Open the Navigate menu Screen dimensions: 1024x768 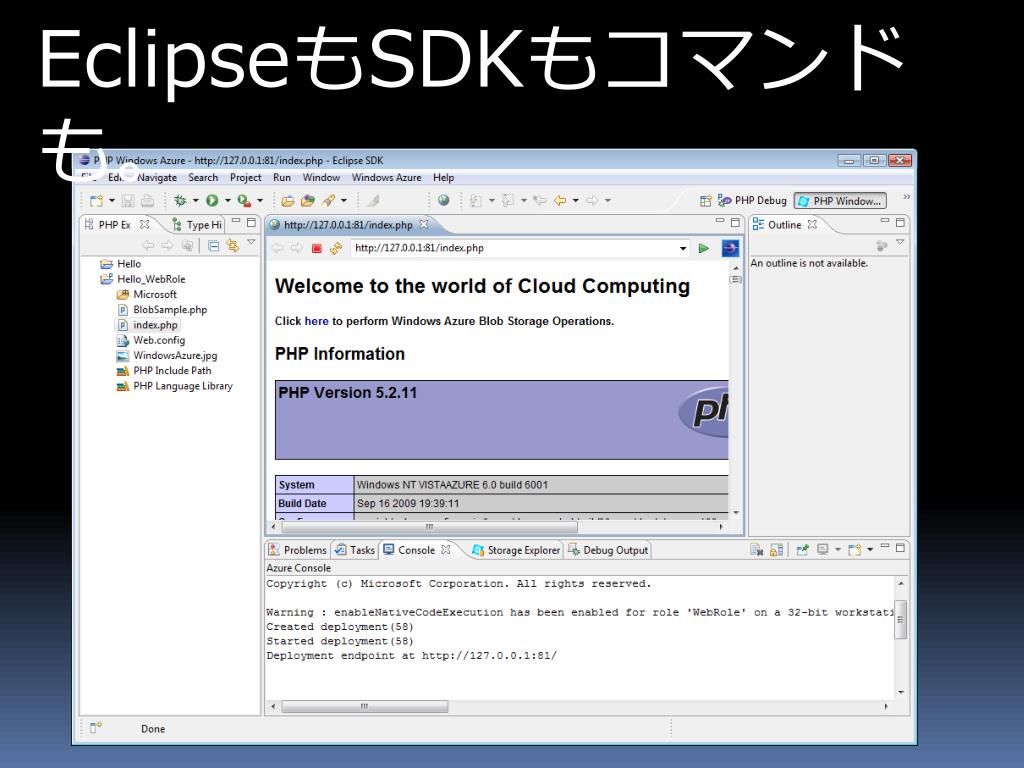pos(157,178)
